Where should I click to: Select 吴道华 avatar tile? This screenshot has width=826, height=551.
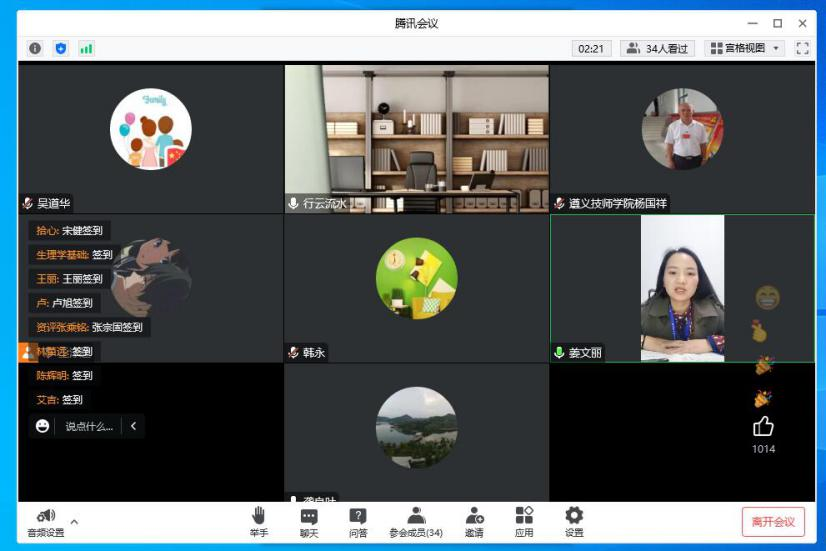151,129
